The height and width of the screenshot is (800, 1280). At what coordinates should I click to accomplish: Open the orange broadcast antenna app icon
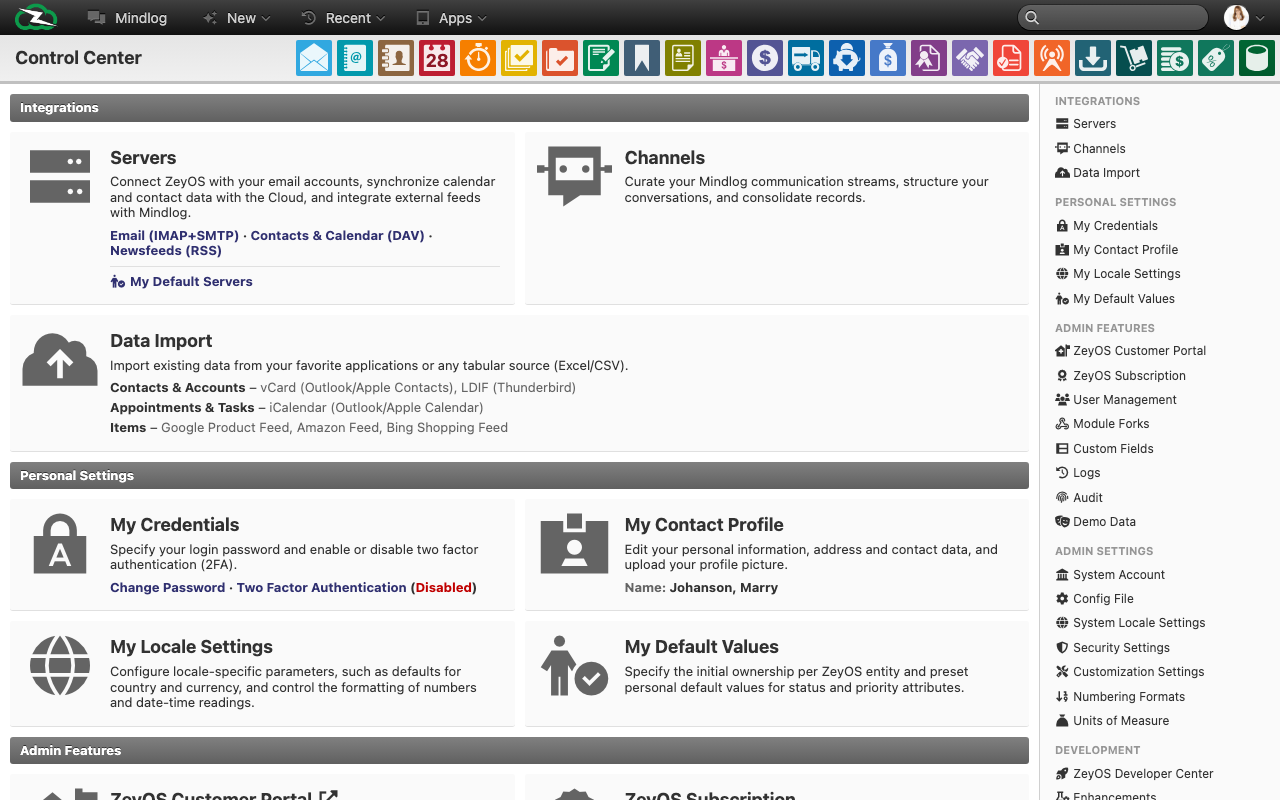pos(1052,58)
